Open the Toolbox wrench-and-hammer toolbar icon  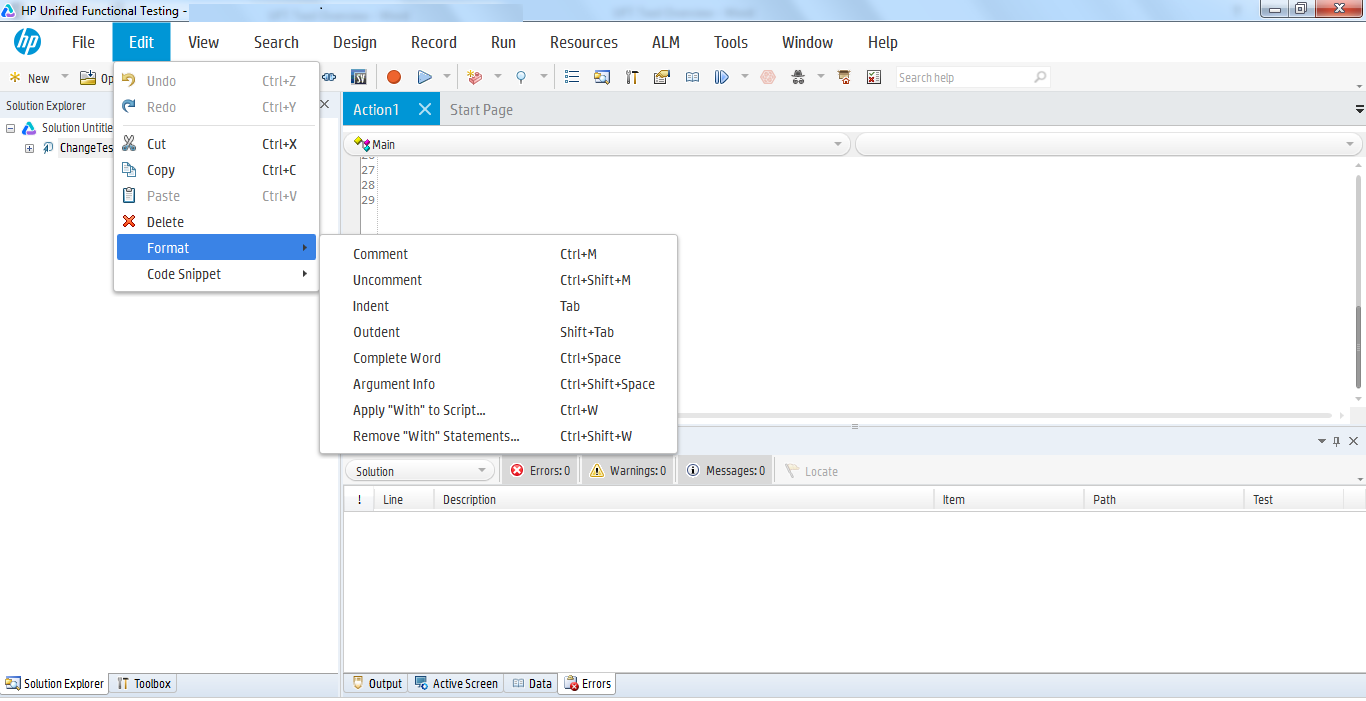(x=631, y=76)
